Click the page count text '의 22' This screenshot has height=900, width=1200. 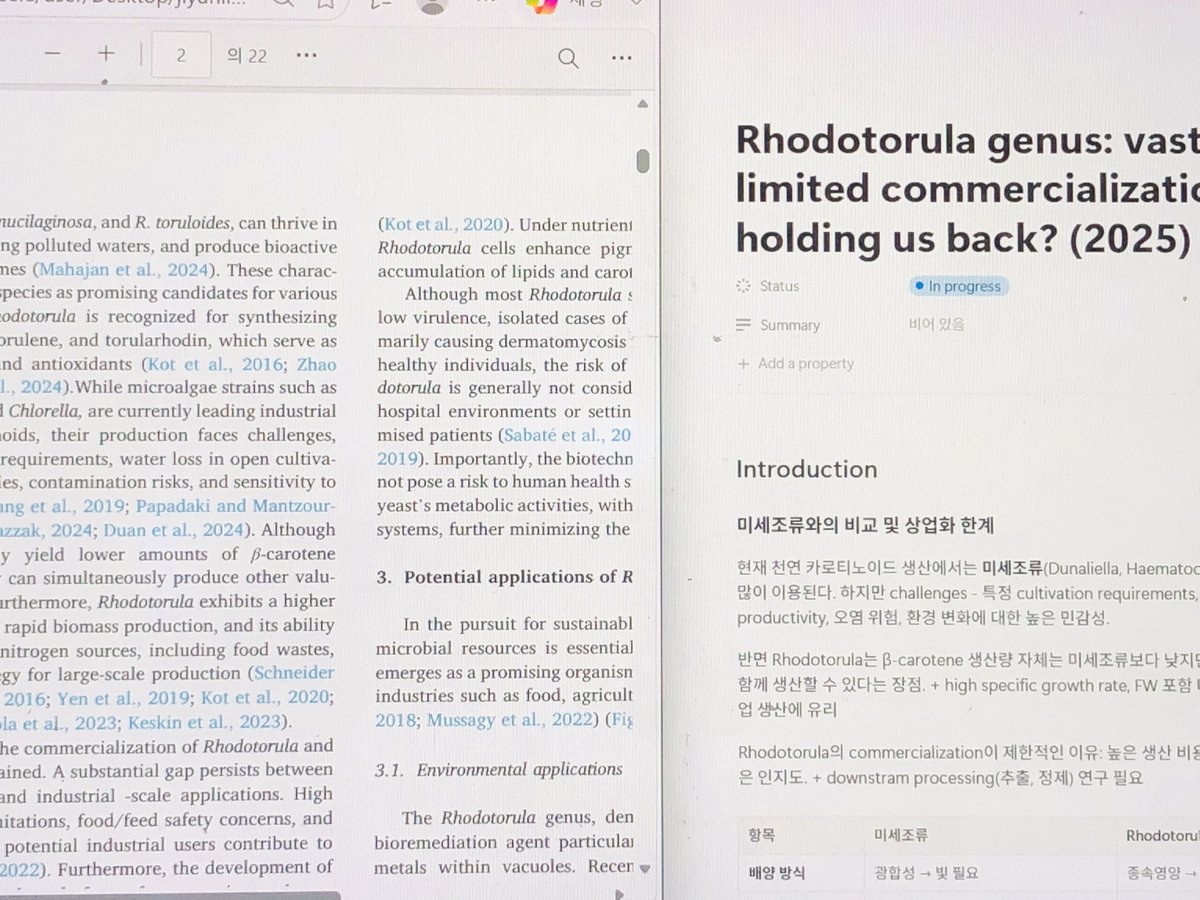click(247, 56)
